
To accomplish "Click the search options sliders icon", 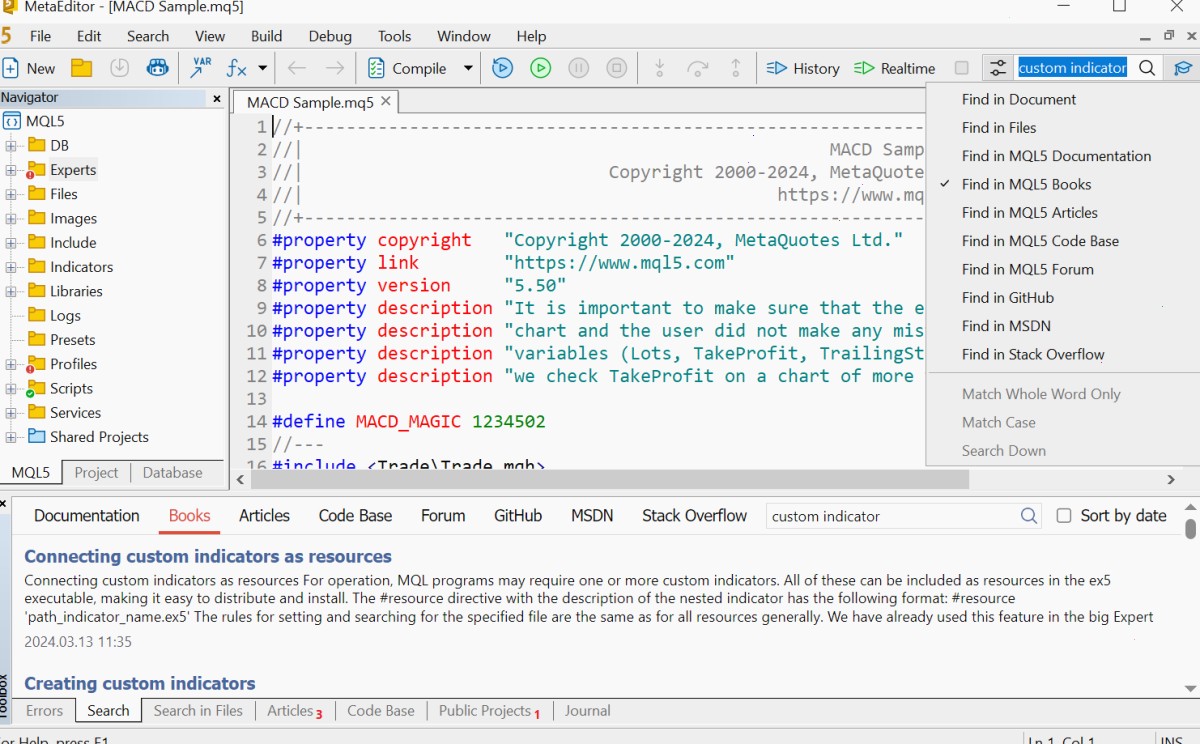I will click(x=998, y=68).
